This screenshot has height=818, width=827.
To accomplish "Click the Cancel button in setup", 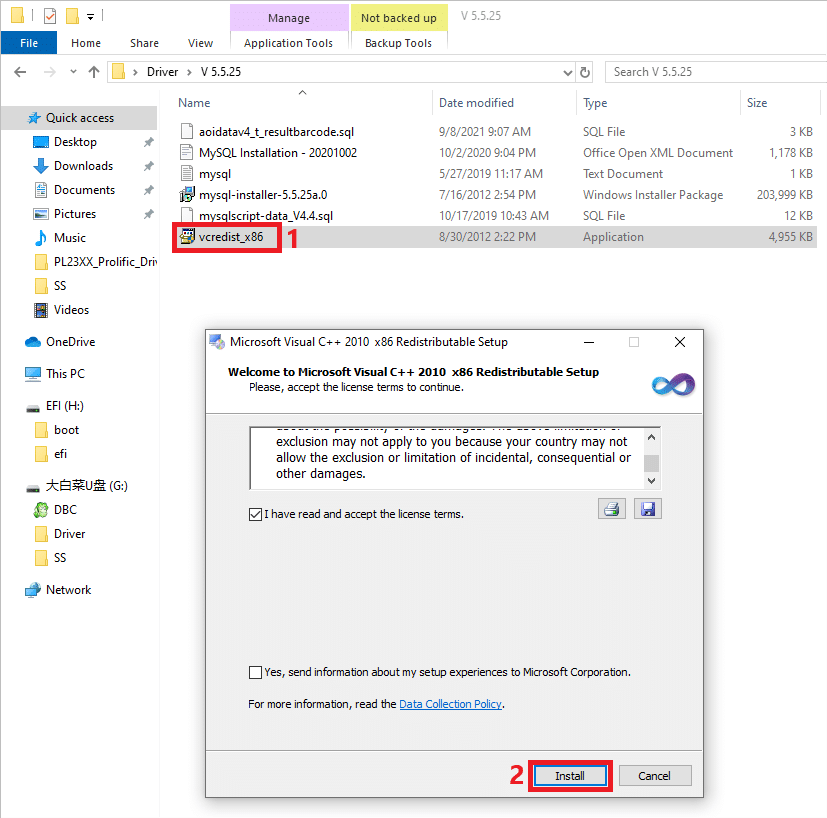I will tap(655, 776).
